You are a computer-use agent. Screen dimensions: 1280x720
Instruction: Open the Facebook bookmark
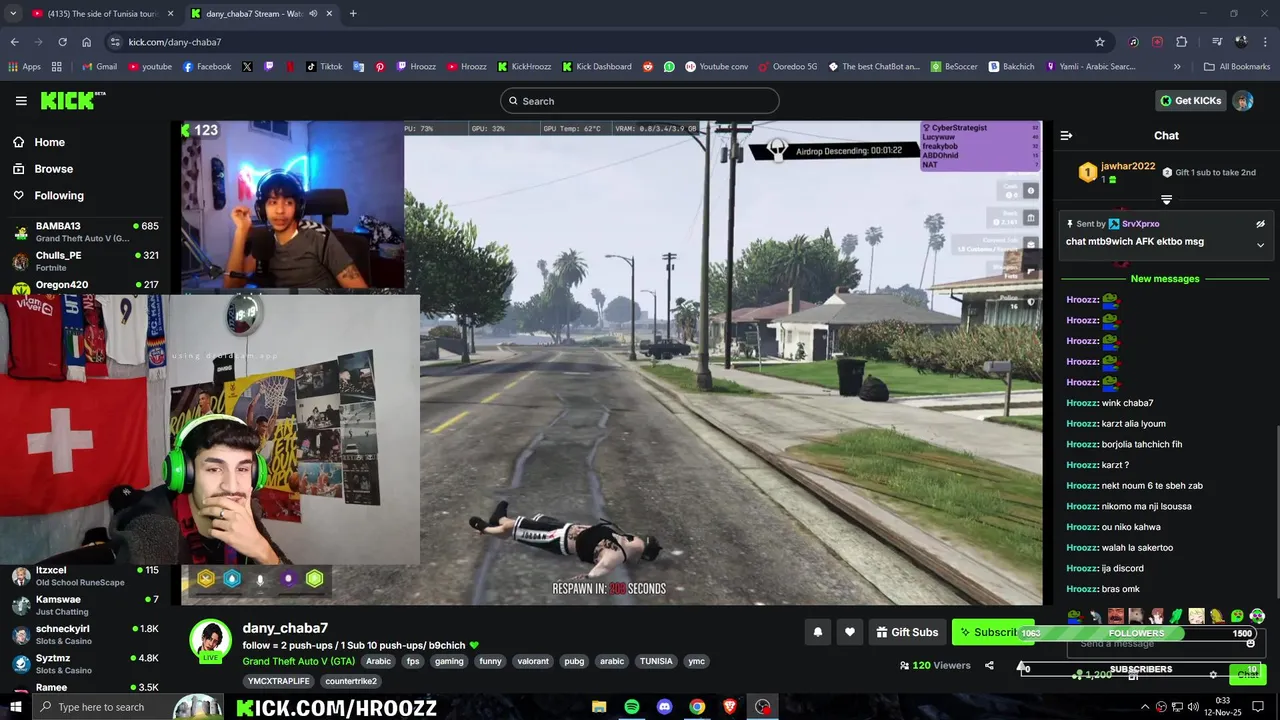[x=207, y=67]
